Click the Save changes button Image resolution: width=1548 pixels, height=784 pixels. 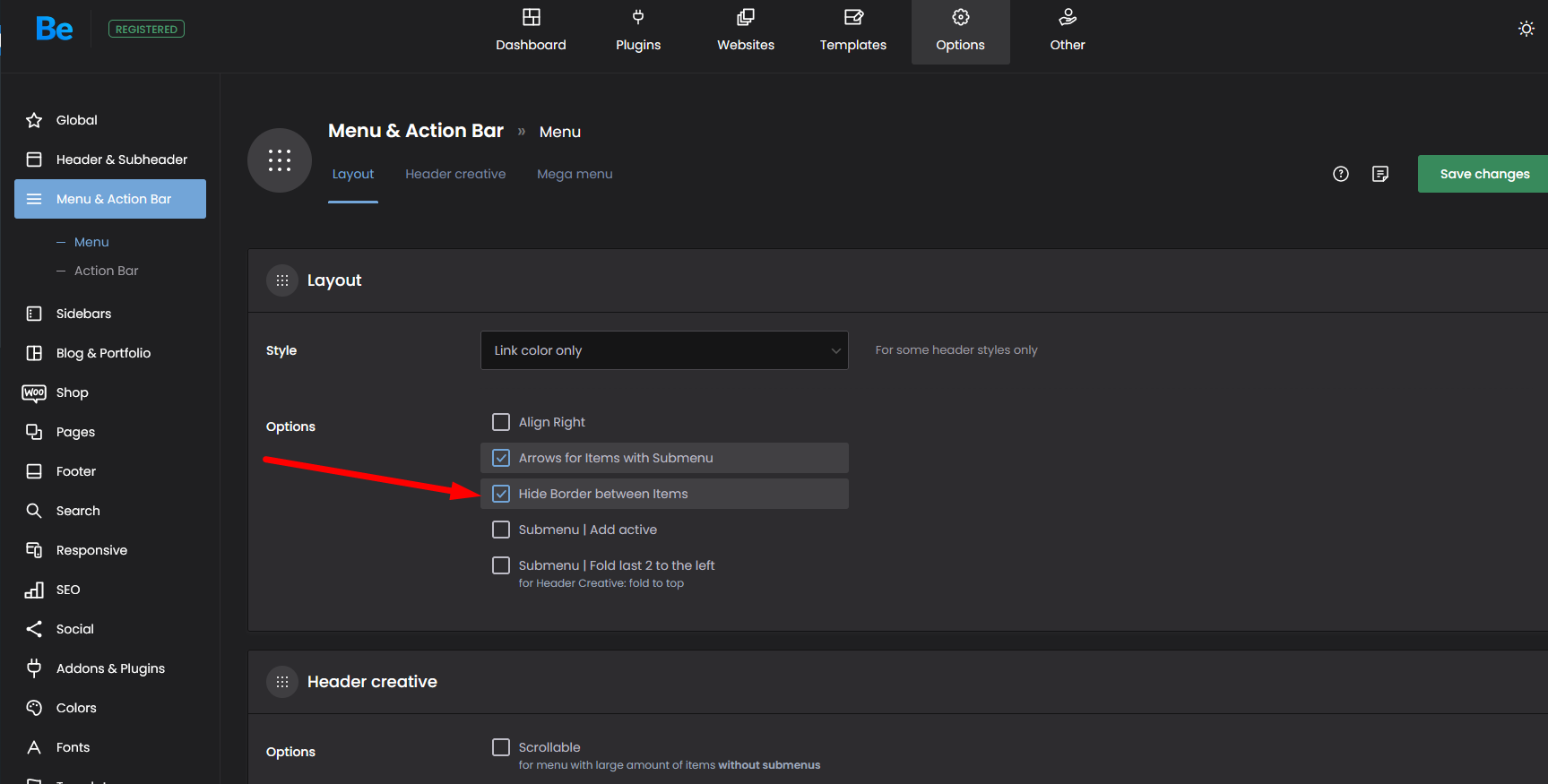[1483, 174]
